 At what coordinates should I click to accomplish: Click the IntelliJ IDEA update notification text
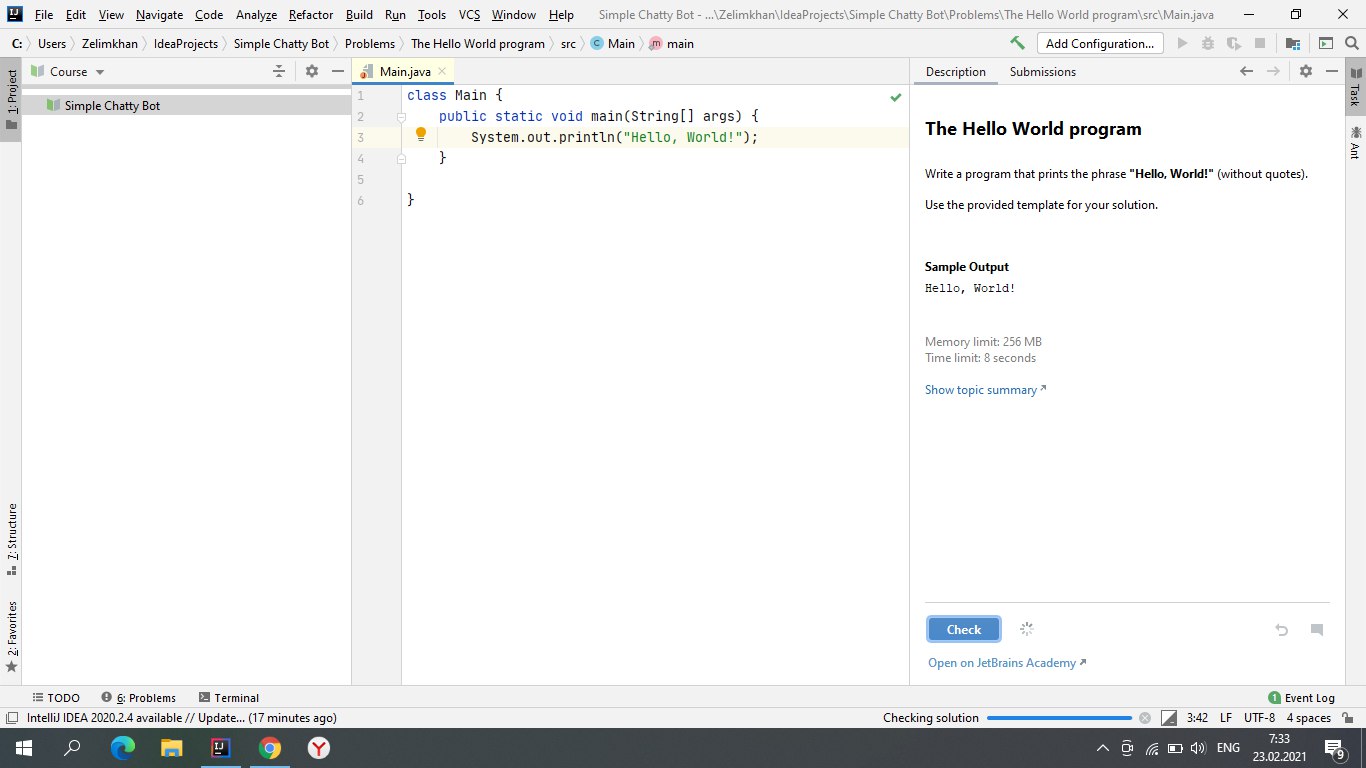click(182, 718)
